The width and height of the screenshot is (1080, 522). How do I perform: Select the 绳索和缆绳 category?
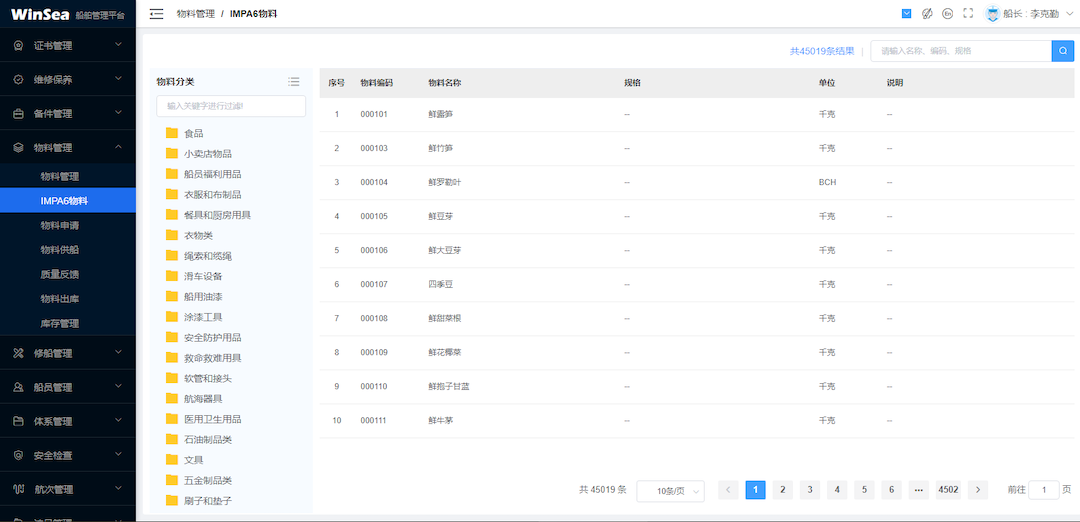(207, 255)
